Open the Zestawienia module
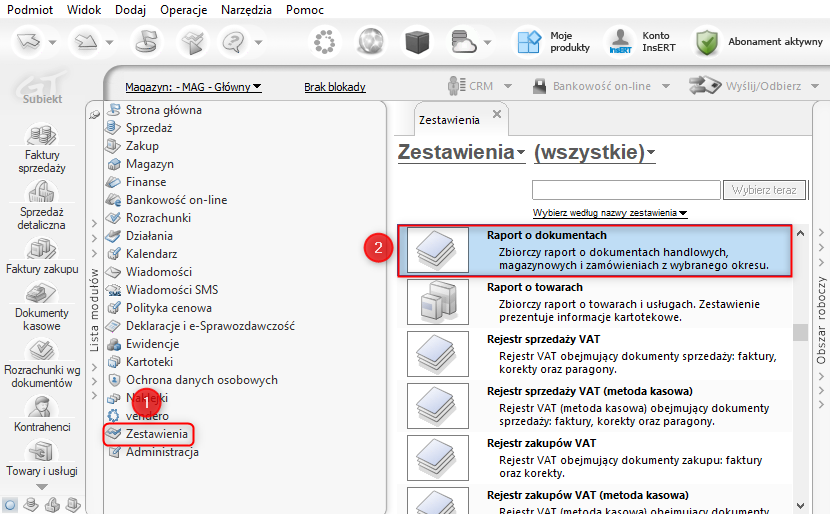This screenshot has height=514, width=830. click(x=157, y=434)
